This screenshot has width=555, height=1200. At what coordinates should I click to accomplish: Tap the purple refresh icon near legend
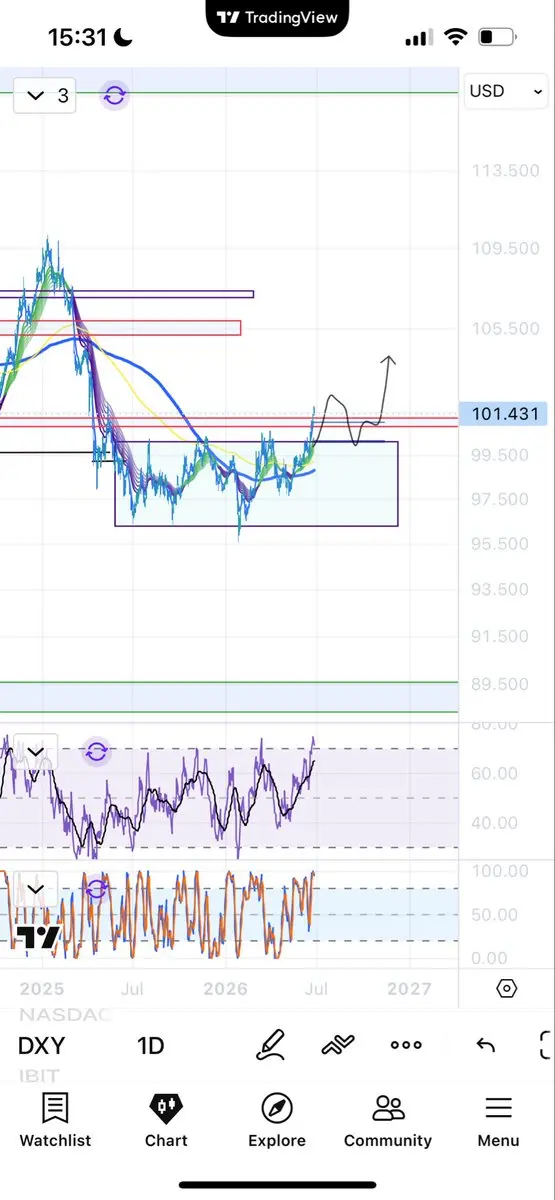pos(114,96)
